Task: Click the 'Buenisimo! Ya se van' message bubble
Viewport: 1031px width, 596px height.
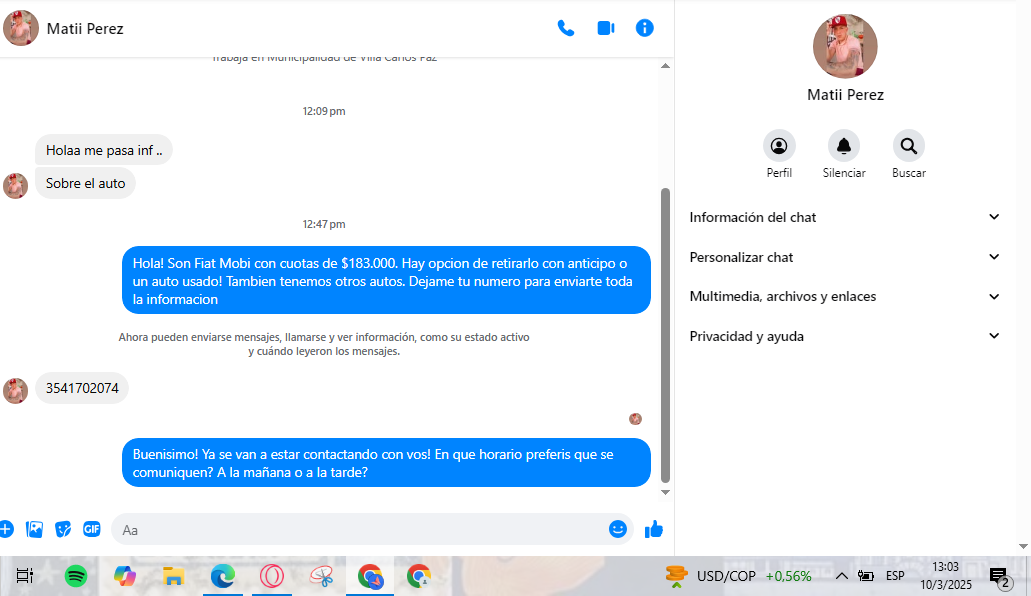Action: click(x=386, y=463)
